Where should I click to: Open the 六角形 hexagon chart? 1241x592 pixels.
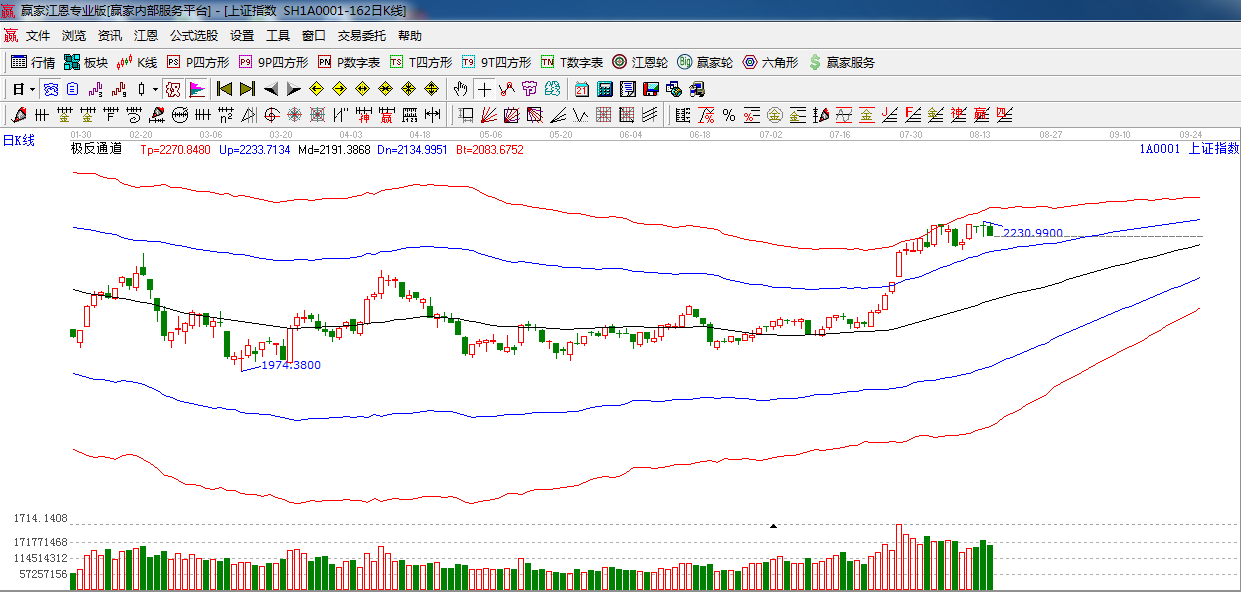point(770,62)
